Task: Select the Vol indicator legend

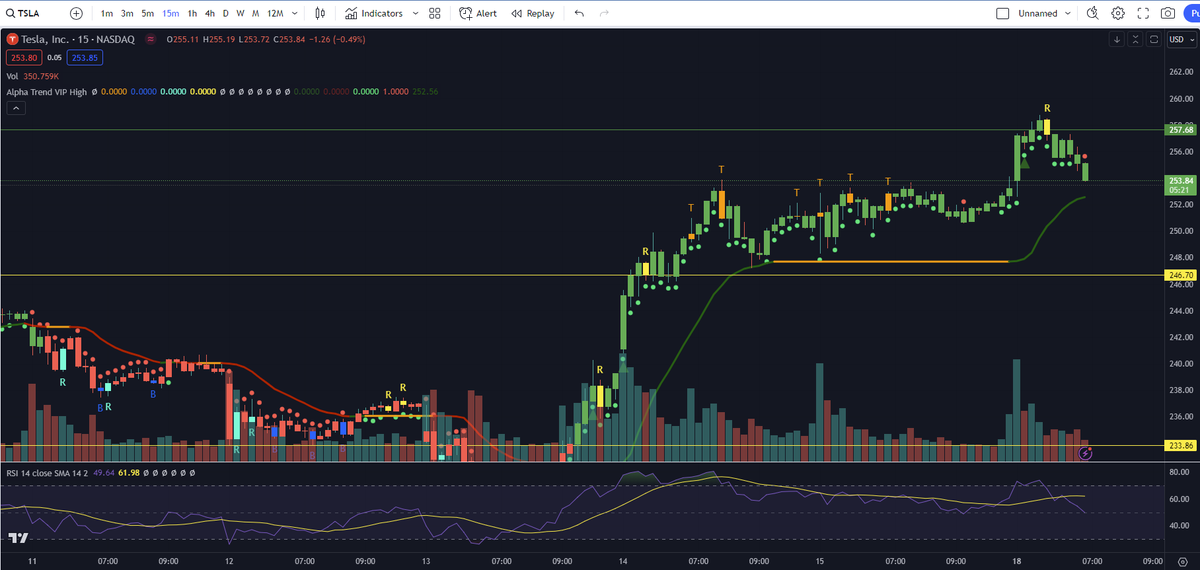Action: point(12,76)
